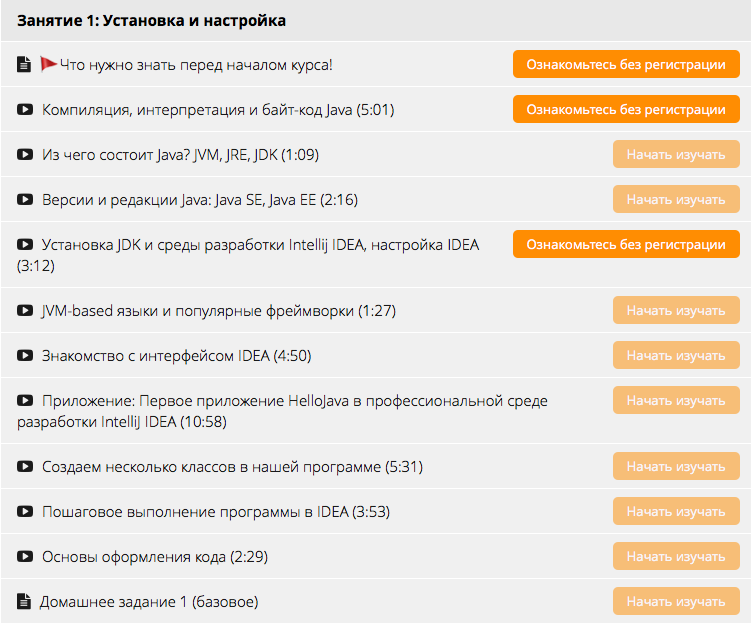The image size is (753, 625).
Task: Click document icon beside Домашнее задание 1
Action: [x=25, y=602]
